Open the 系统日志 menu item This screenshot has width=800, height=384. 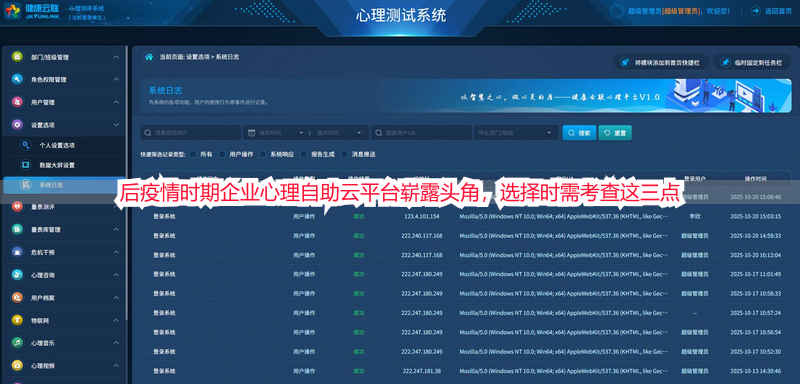64,185
